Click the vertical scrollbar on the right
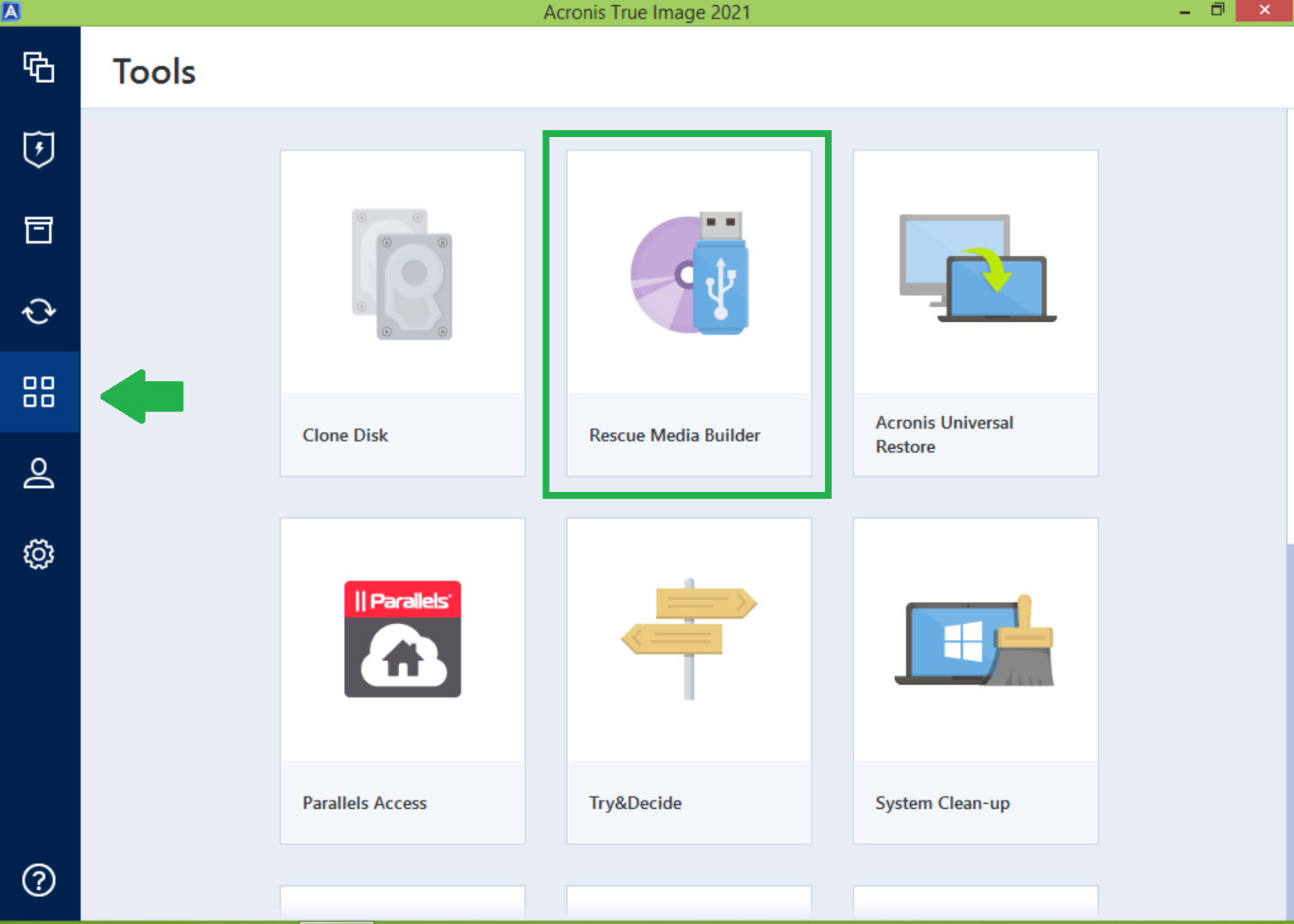 point(1290,514)
